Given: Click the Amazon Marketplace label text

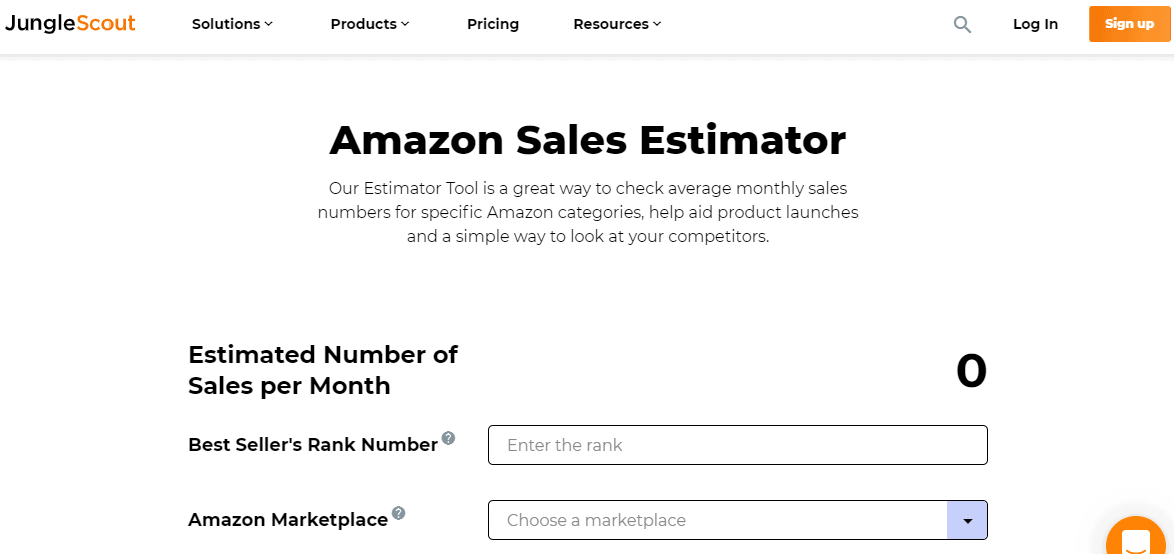Looking at the screenshot, I should point(288,520).
